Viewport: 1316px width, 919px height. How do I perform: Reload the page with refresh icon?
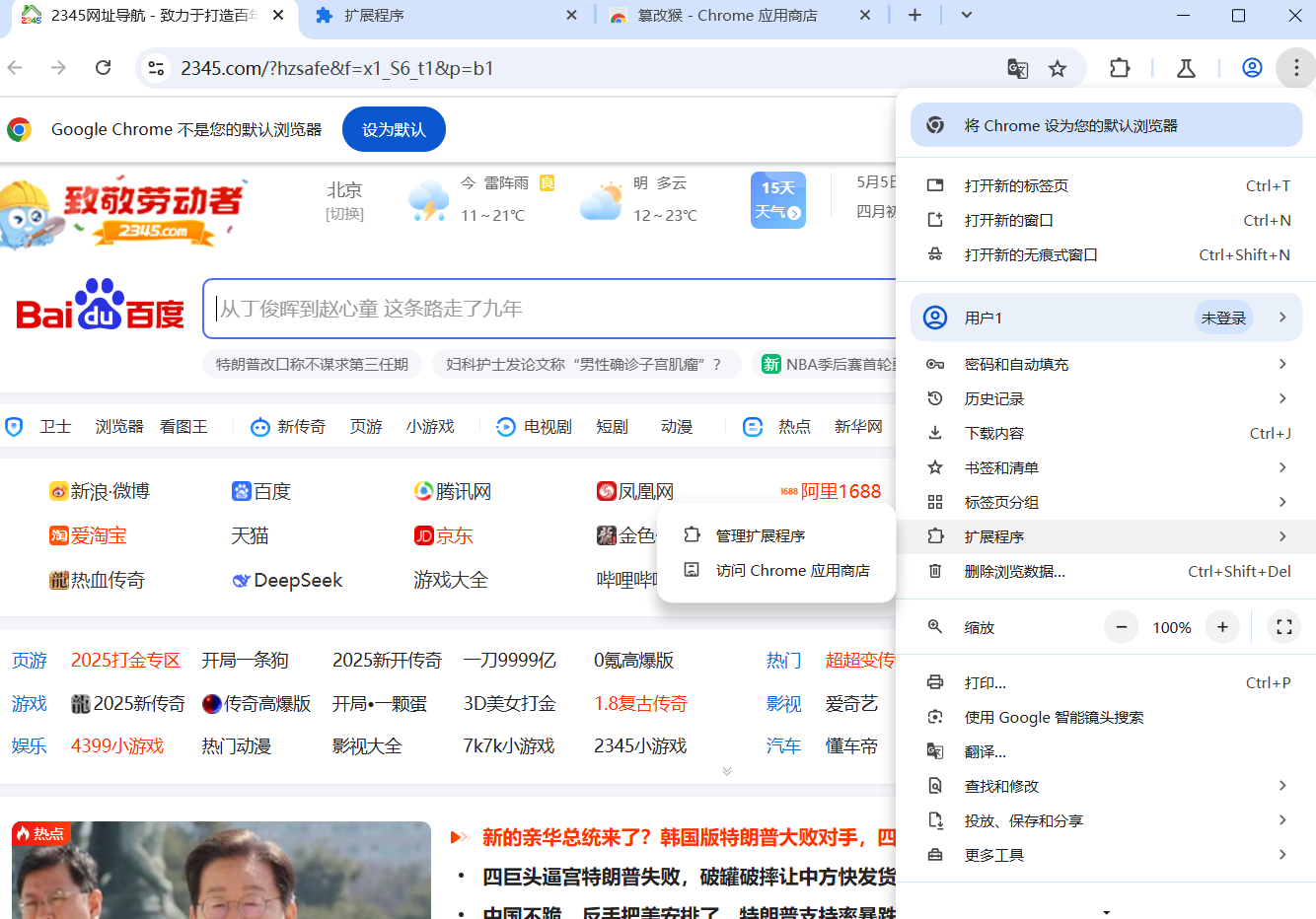[103, 68]
